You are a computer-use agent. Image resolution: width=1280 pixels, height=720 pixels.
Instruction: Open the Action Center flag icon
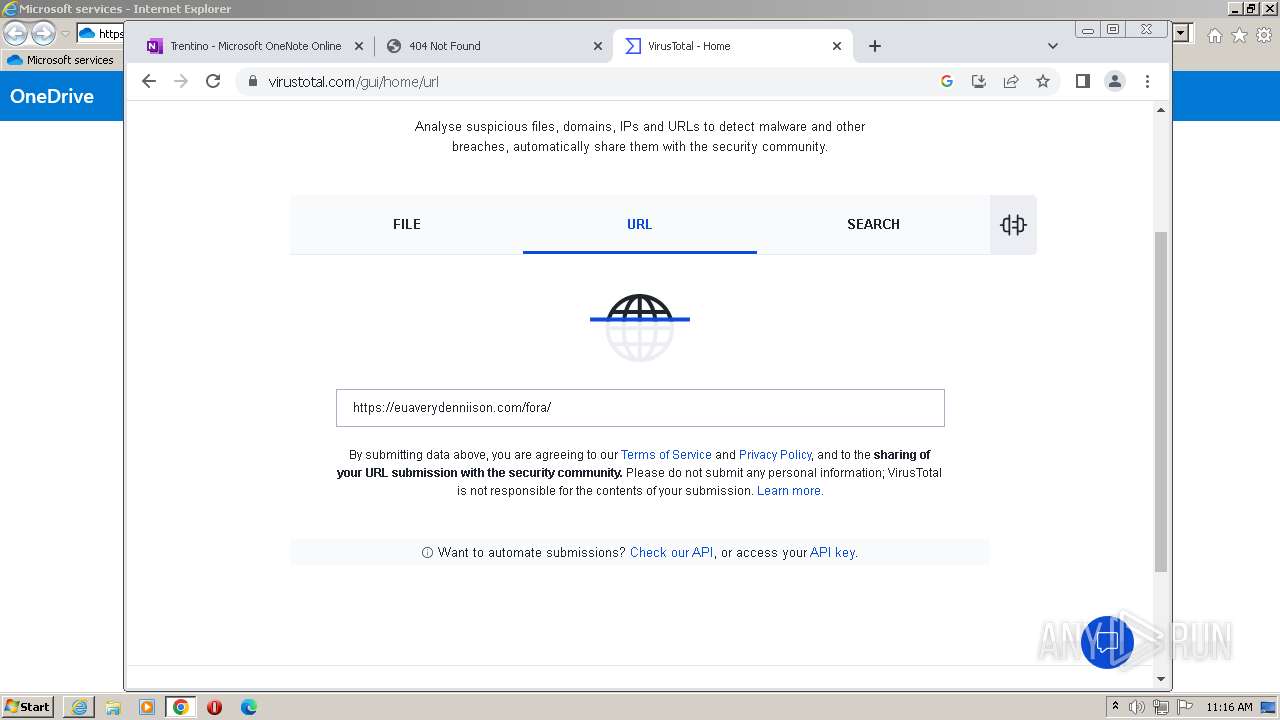pyautogui.click(x=1185, y=707)
